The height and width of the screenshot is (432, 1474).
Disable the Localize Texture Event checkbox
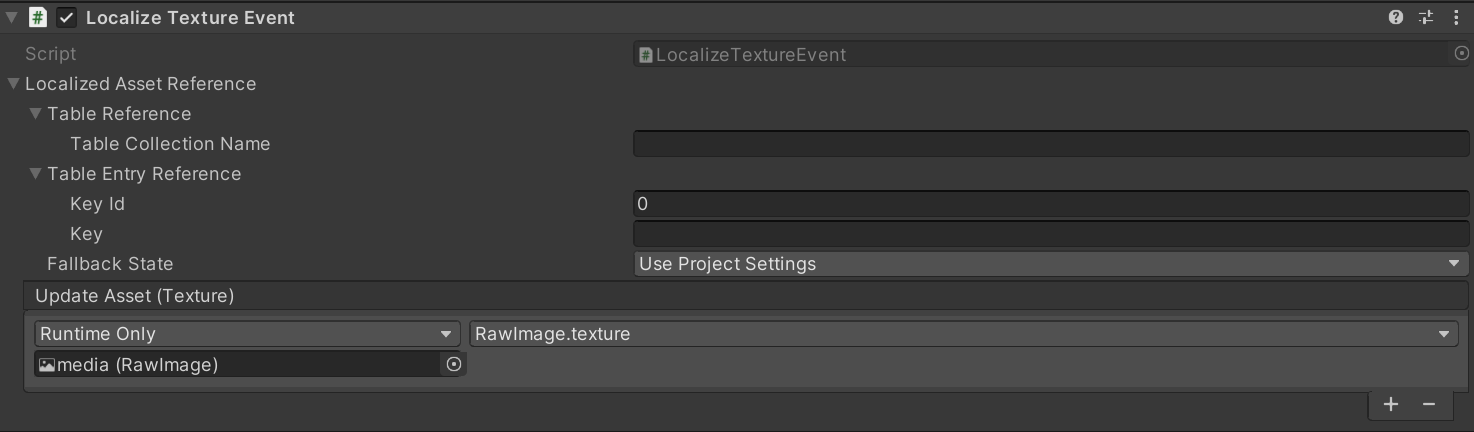point(66,18)
